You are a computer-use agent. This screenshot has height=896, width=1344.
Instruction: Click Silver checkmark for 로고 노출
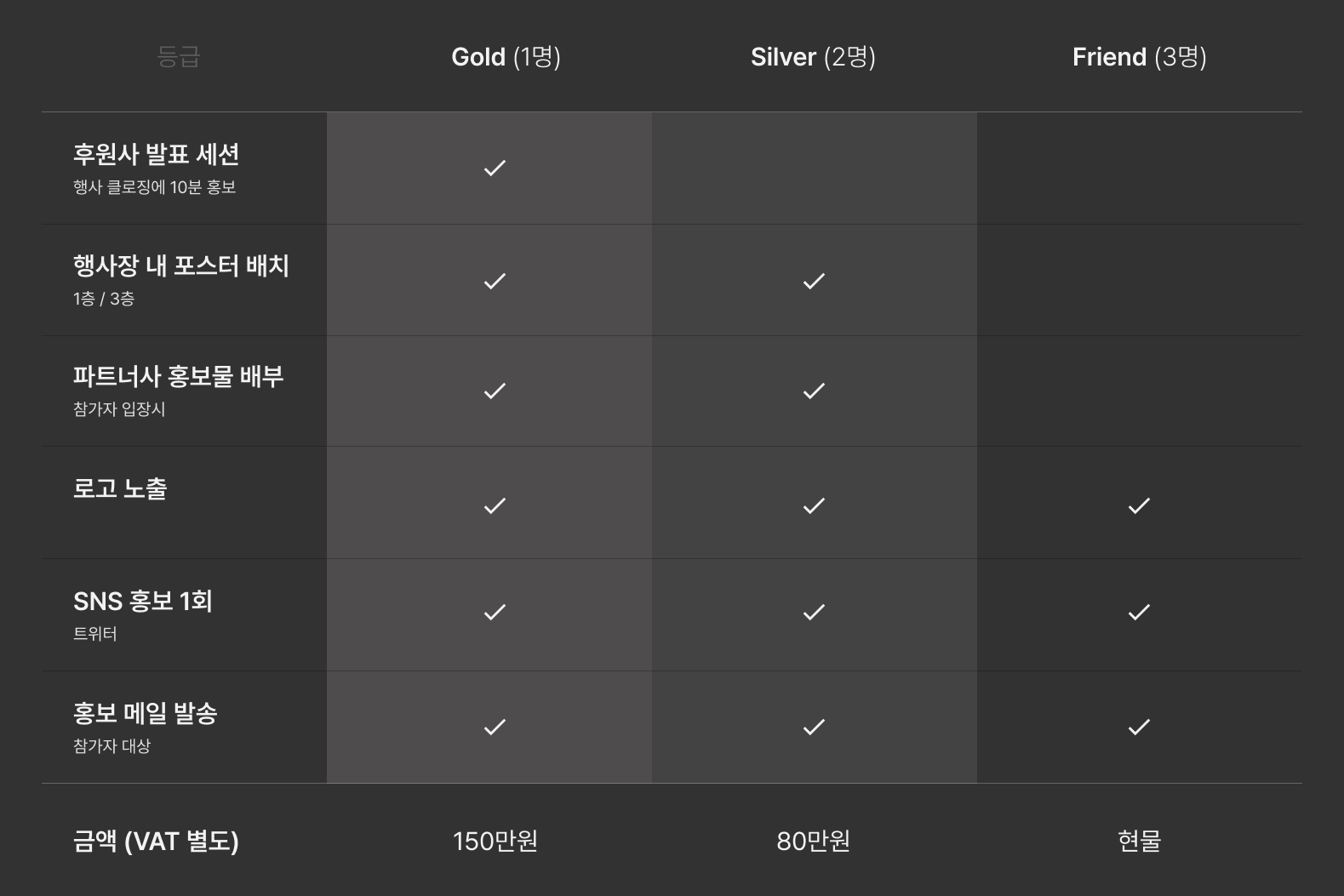(x=814, y=505)
